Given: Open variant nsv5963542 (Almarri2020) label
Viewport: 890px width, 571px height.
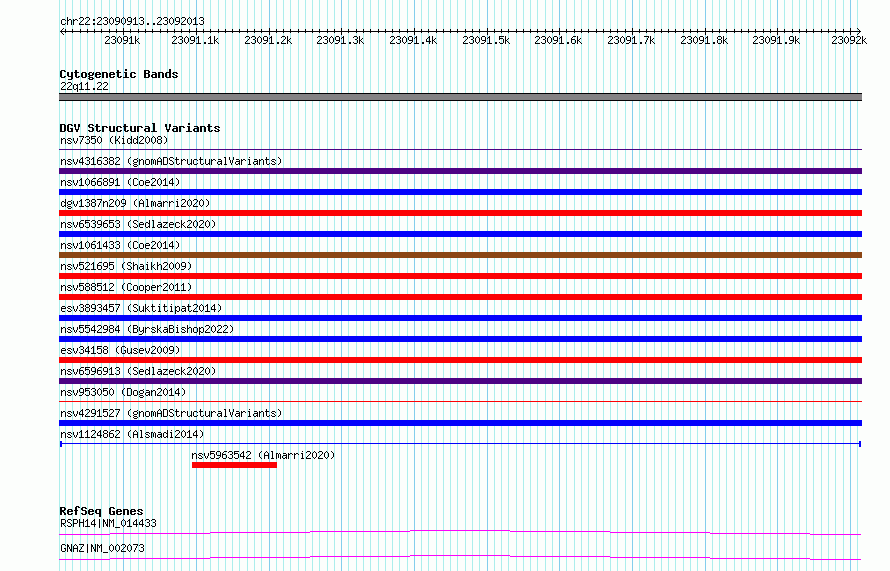Looking at the screenshot, I should click(x=263, y=455).
